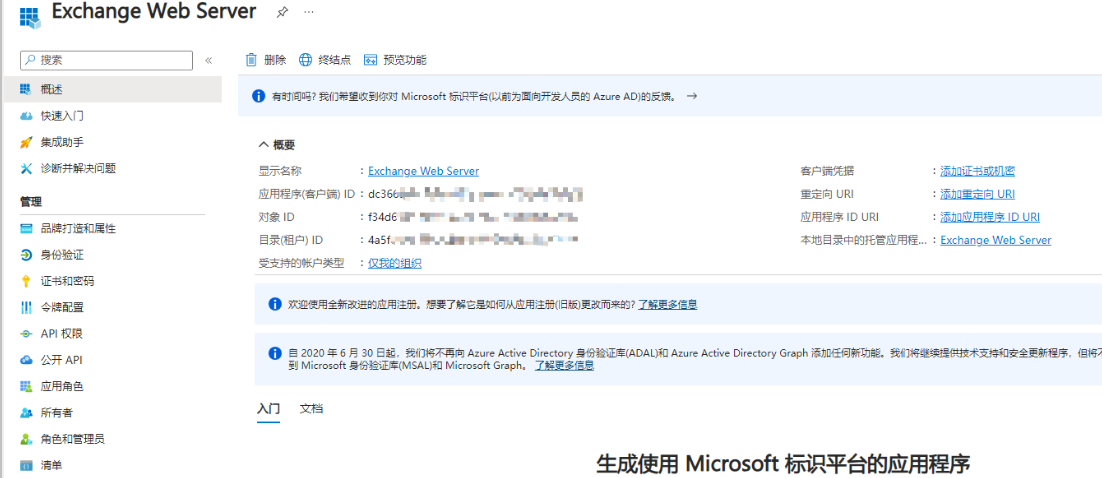This screenshot has height=478, width=1102.
Task: Collapse the 概要 section chevron
Action: pyautogui.click(x=263, y=145)
